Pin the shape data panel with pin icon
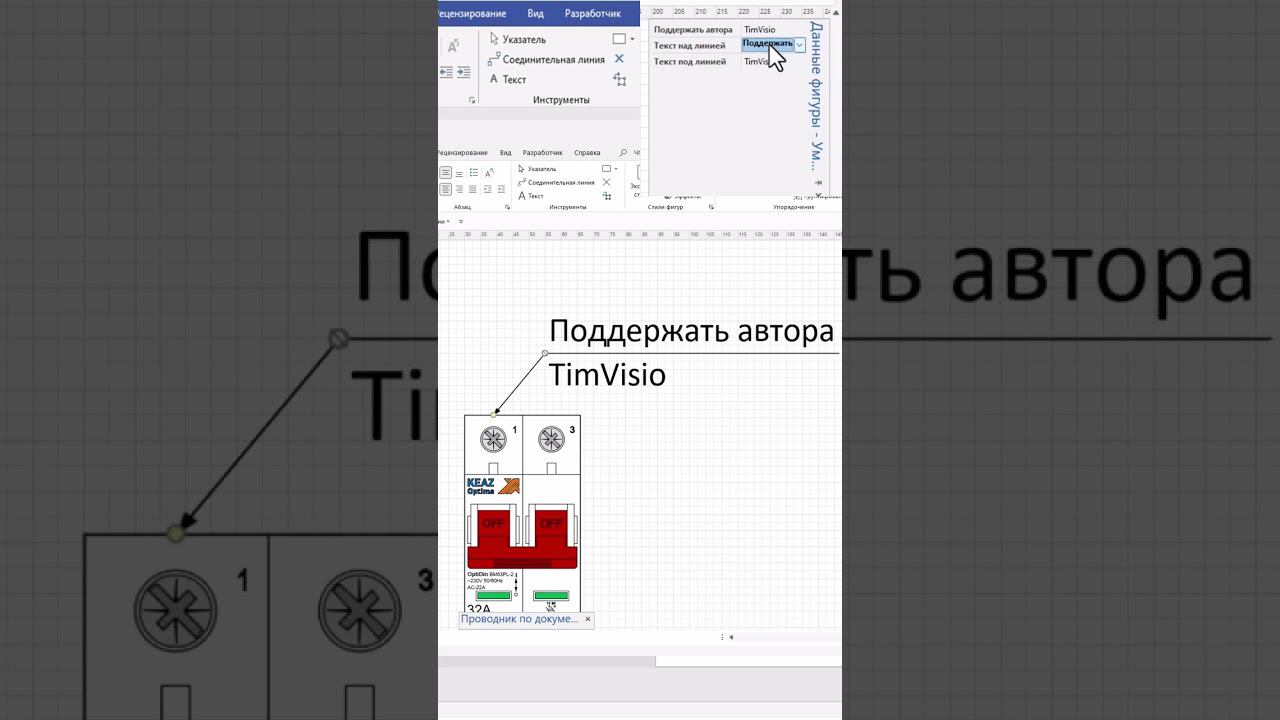This screenshot has width=1280, height=720. point(818,183)
